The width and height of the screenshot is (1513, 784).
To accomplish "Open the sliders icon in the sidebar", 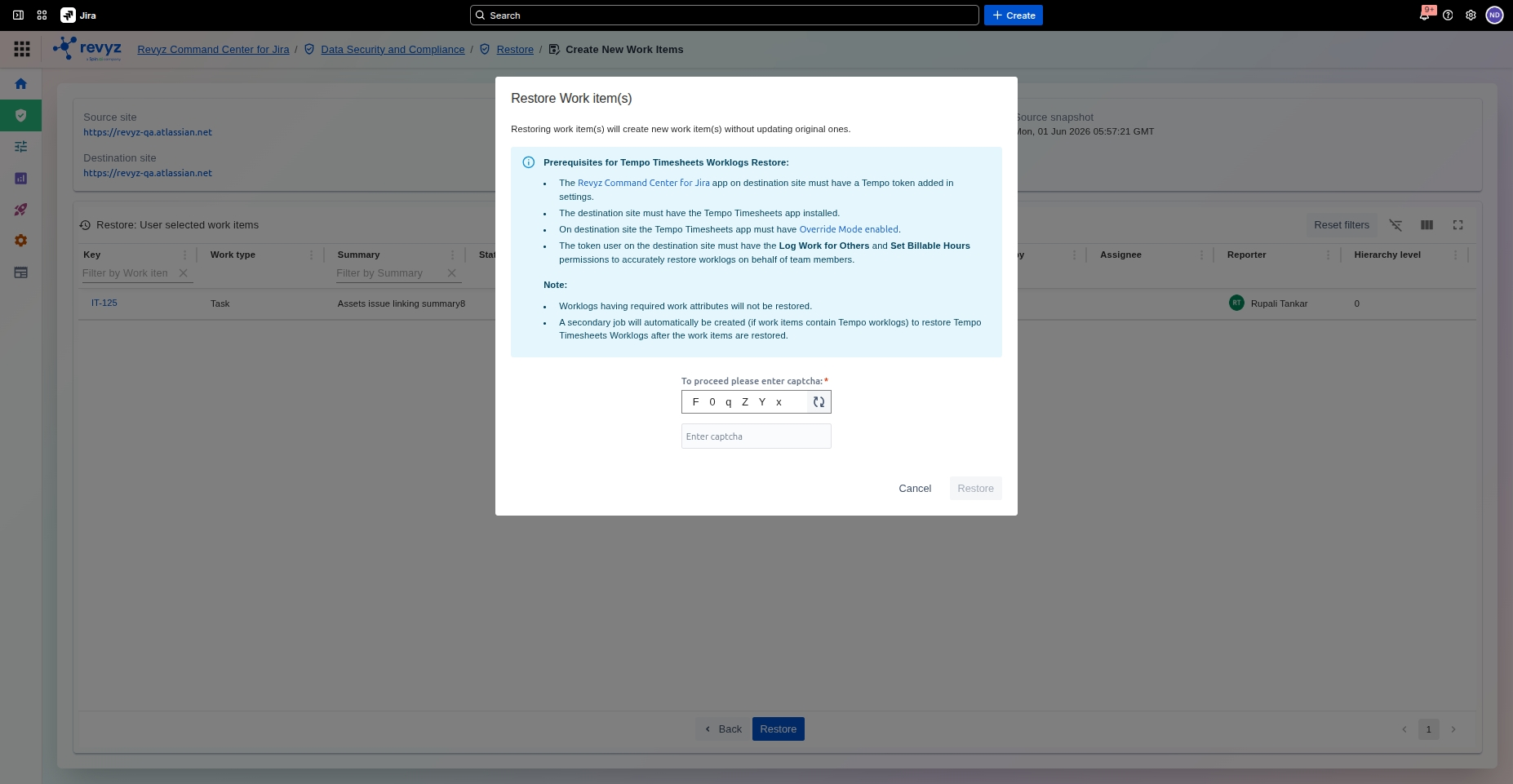I will point(21,147).
